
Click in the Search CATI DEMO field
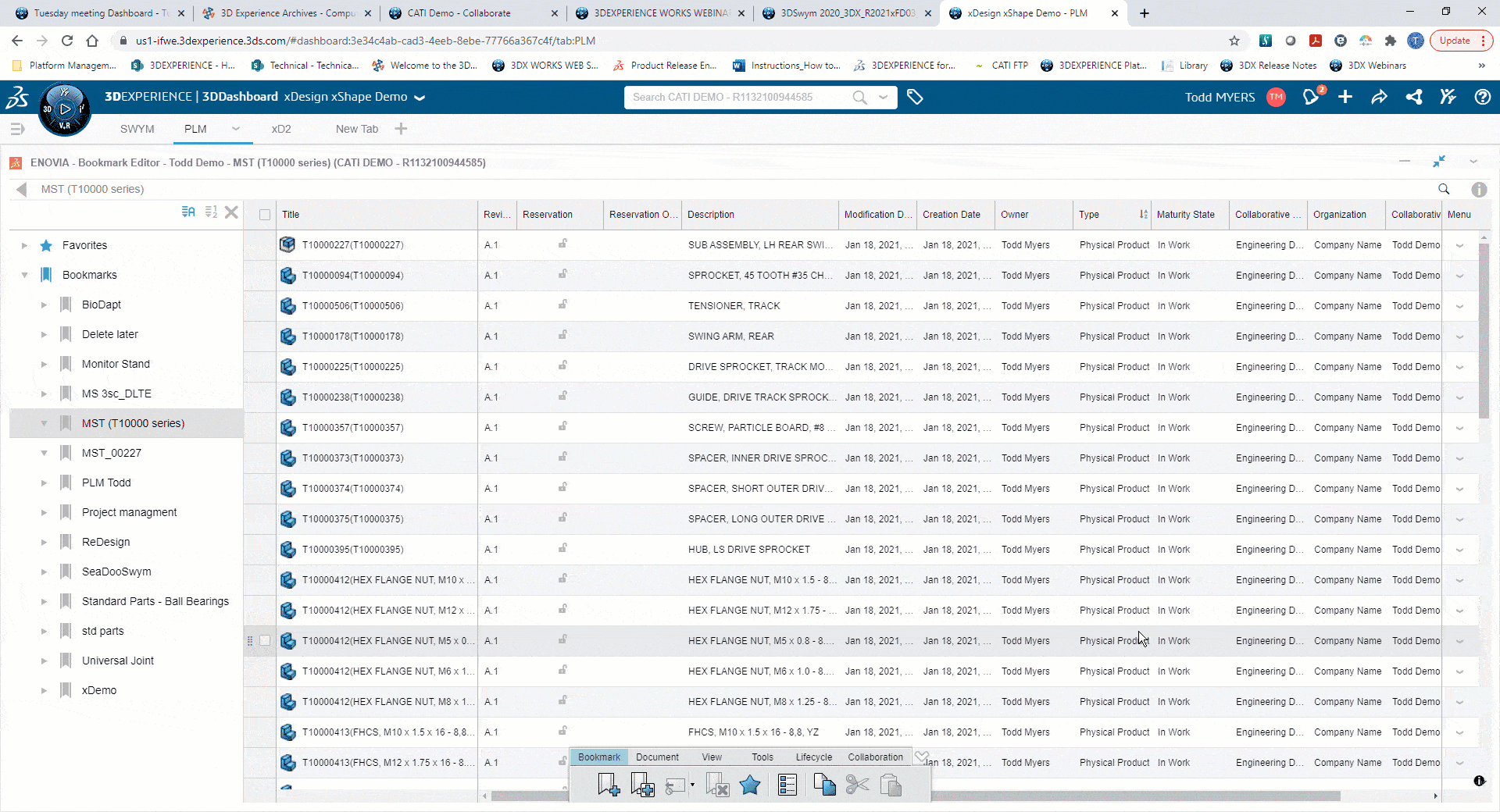coord(738,97)
